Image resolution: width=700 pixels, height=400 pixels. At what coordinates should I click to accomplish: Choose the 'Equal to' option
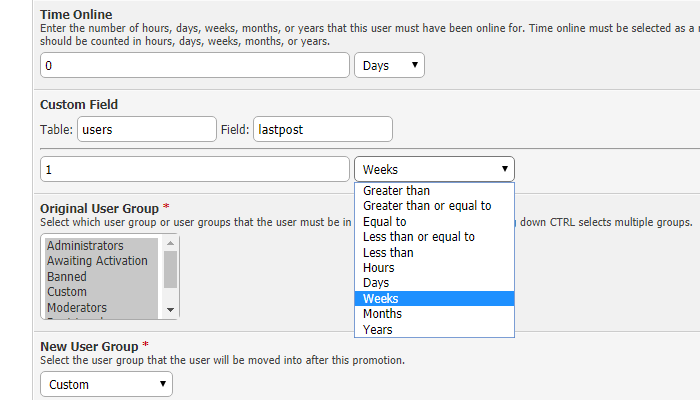pyautogui.click(x=384, y=221)
